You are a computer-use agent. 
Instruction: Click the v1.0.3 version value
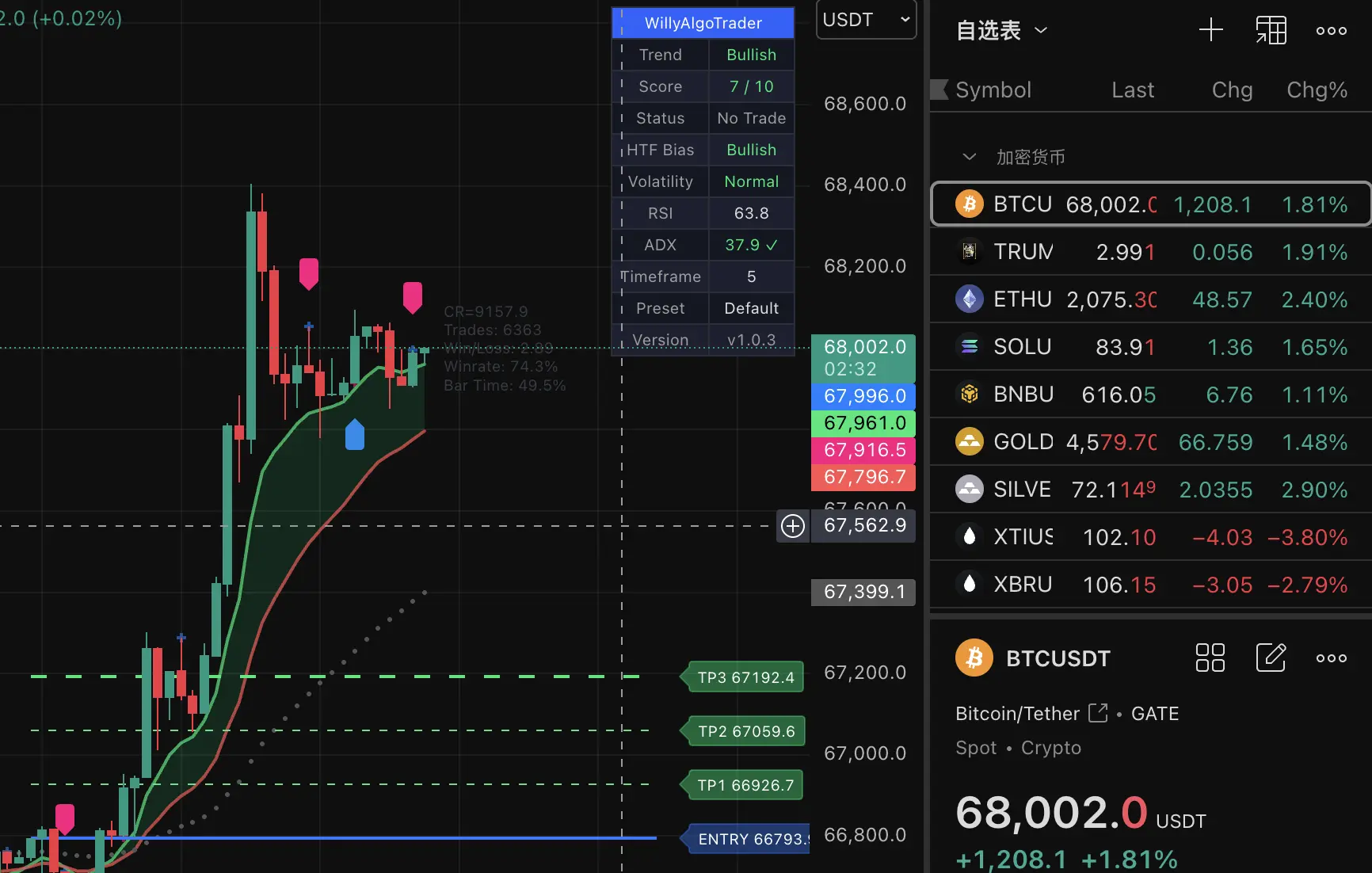[752, 340]
